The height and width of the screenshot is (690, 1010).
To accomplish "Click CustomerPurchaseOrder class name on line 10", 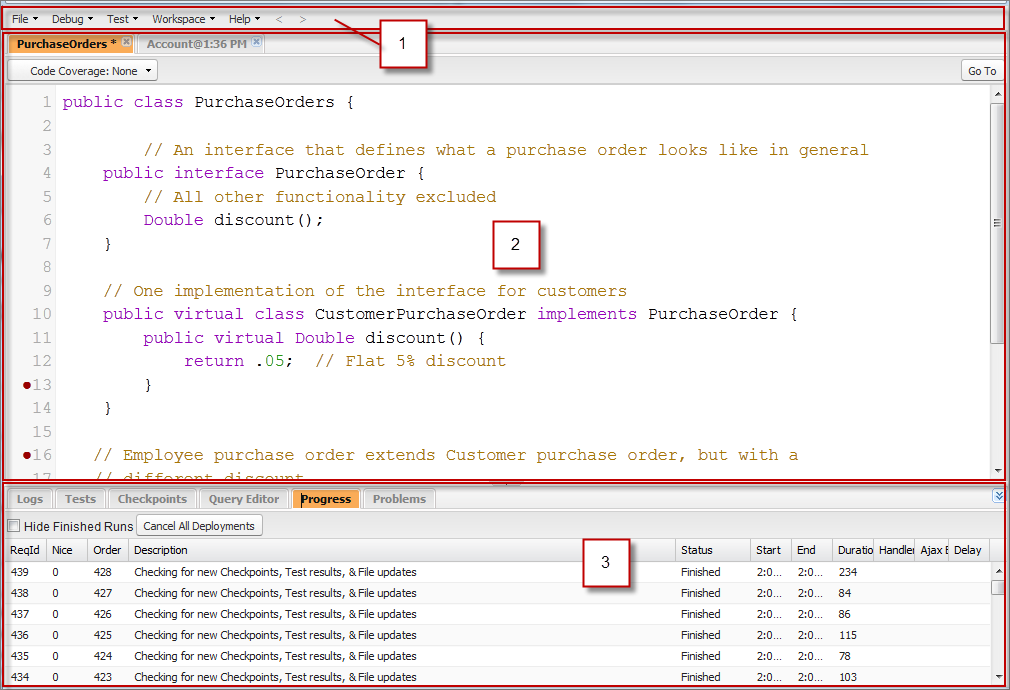I will [x=420, y=314].
